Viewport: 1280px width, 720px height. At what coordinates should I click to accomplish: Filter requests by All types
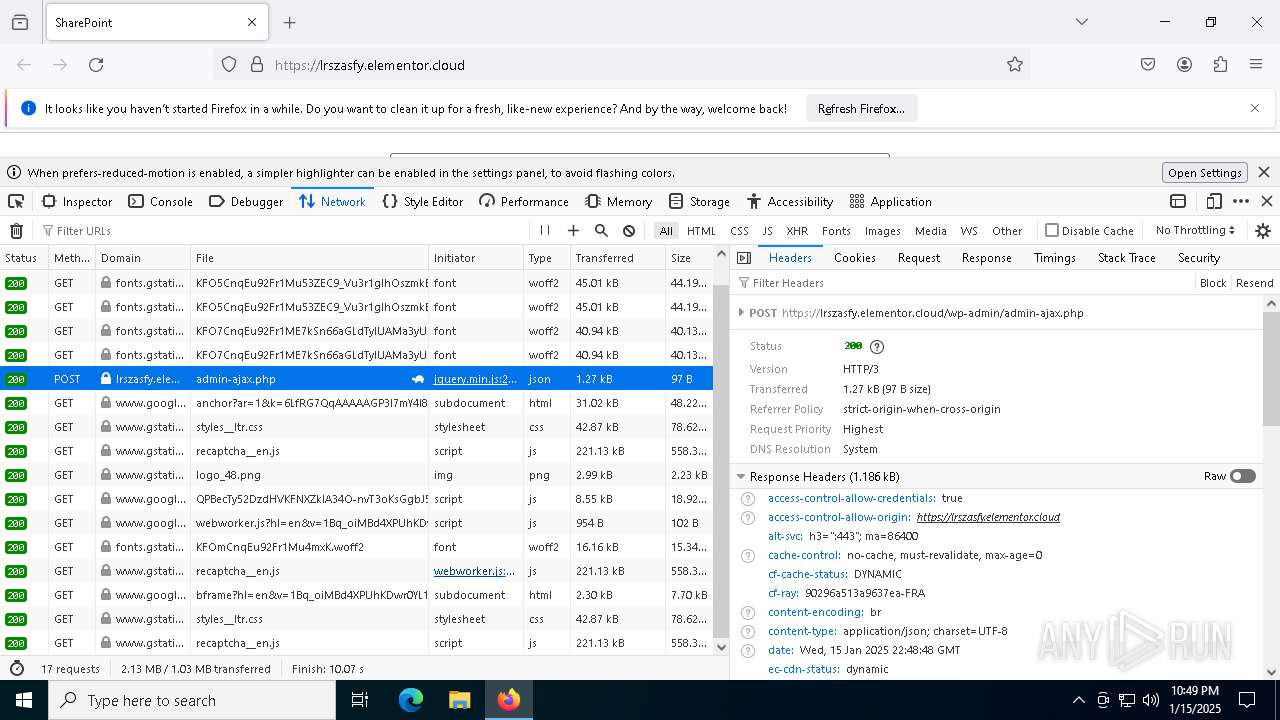[666, 231]
